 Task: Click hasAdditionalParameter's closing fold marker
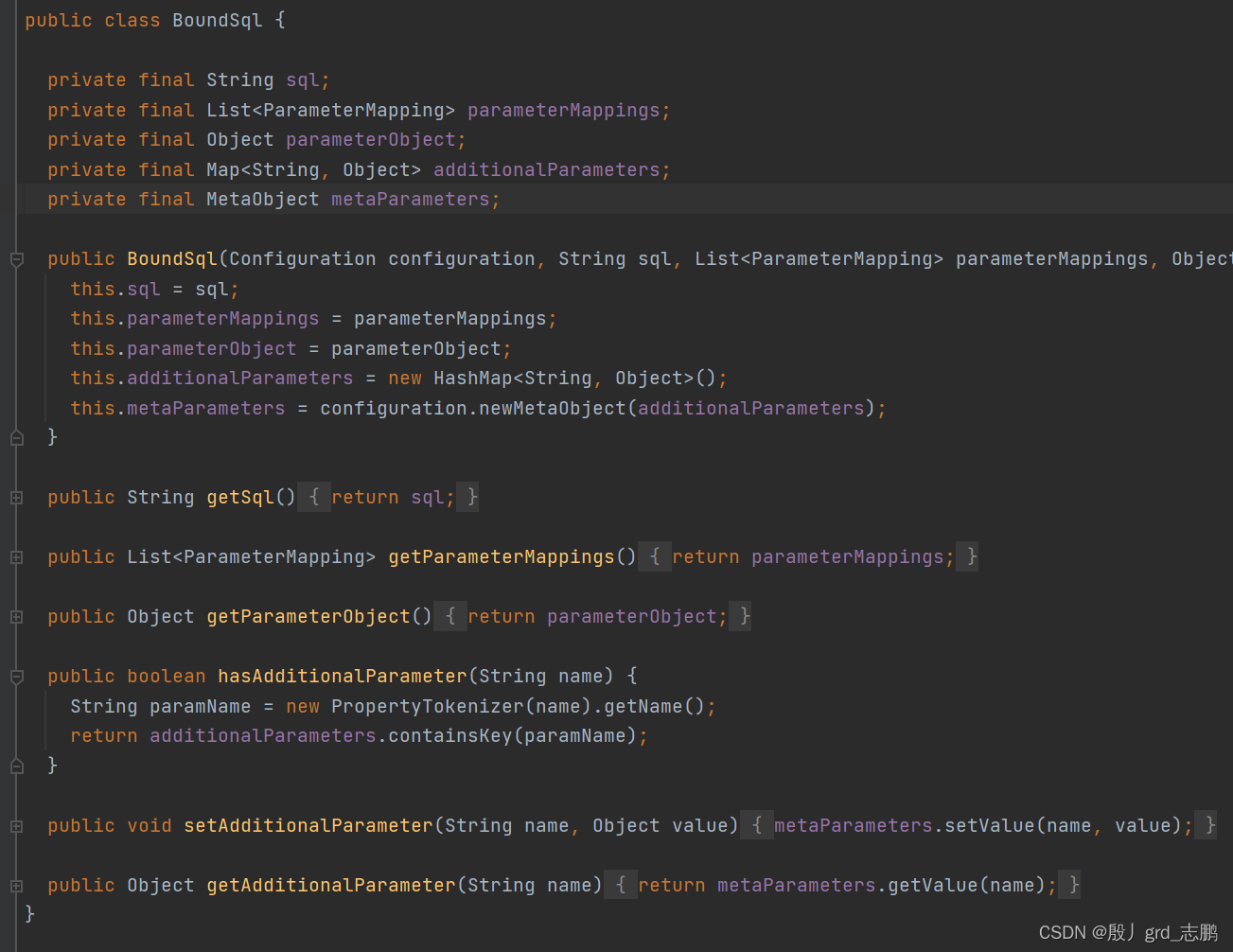point(16,766)
